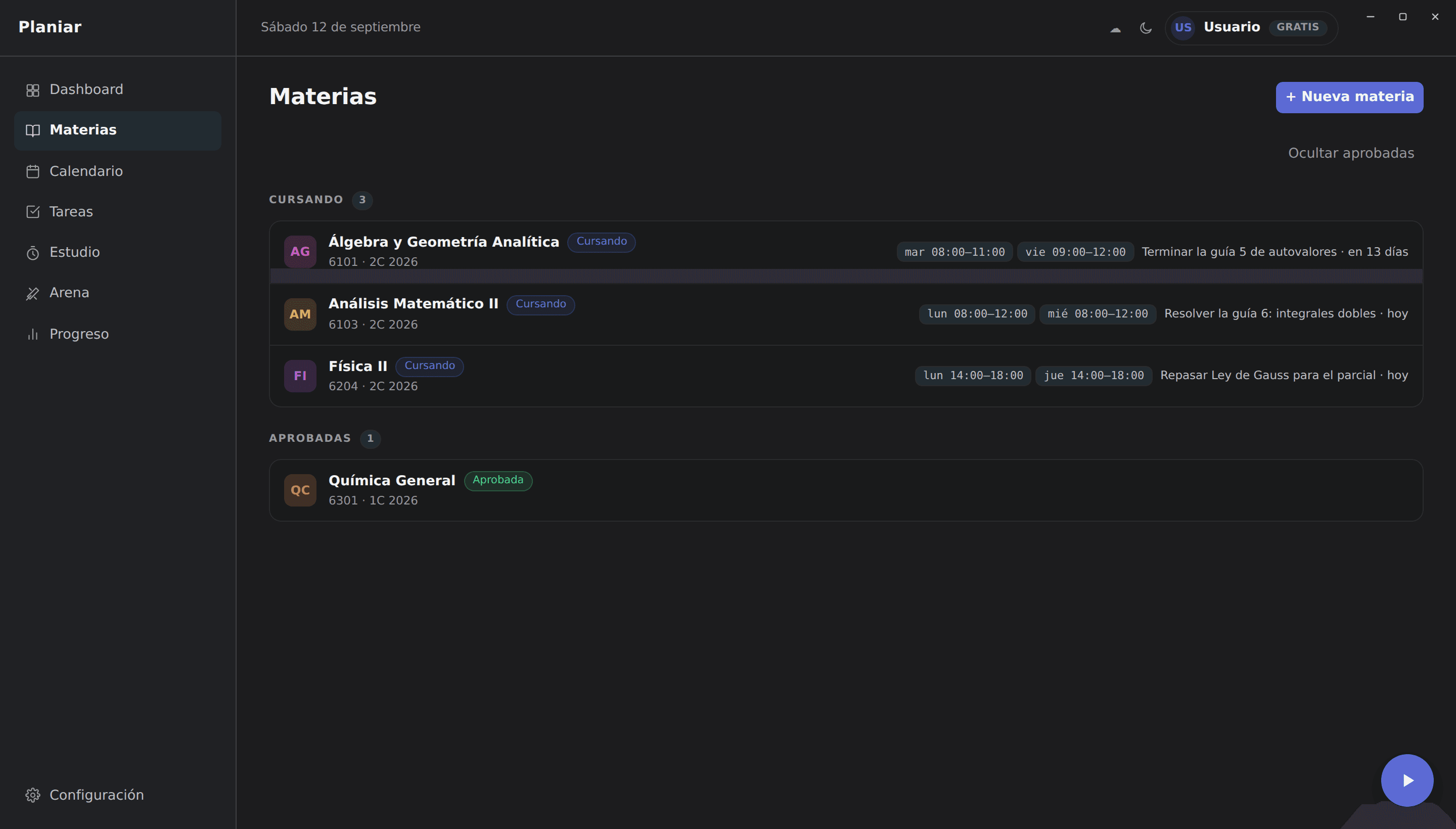Screen dimensions: 1456x829
Task: Go to Tareas checklist icon
Action: coord(33,212)
